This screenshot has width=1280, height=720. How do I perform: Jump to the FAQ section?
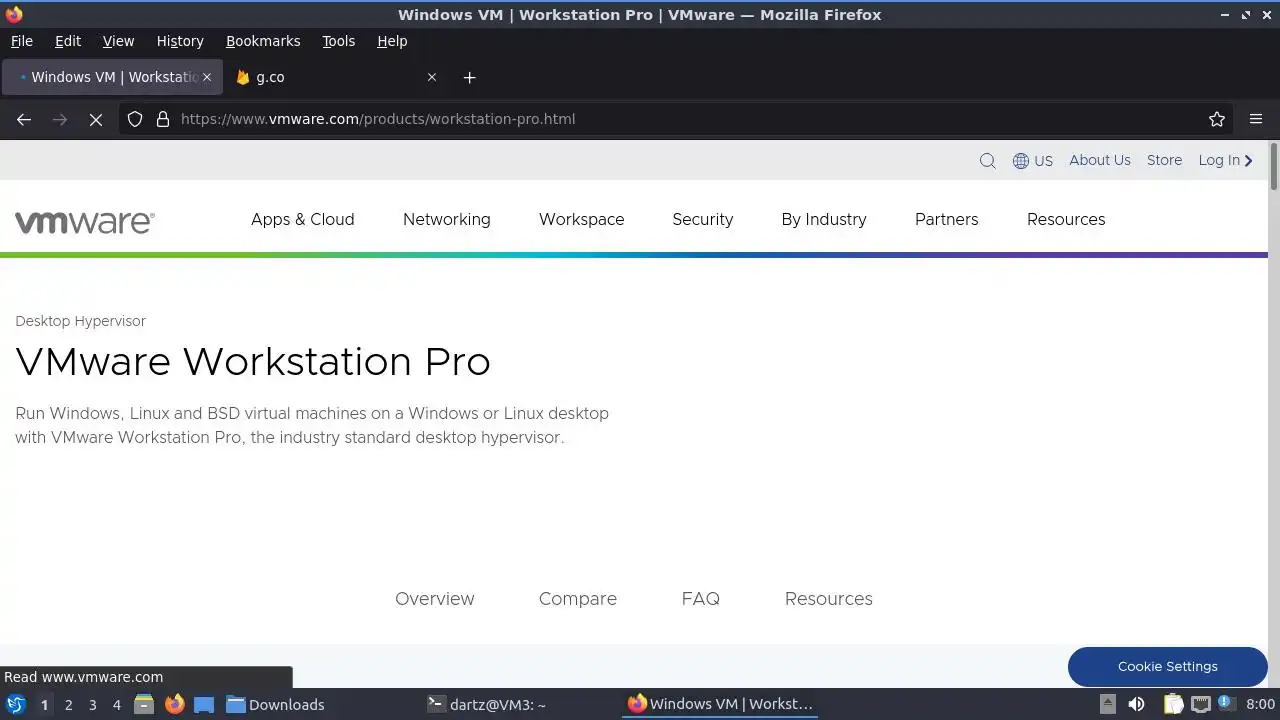701,599
